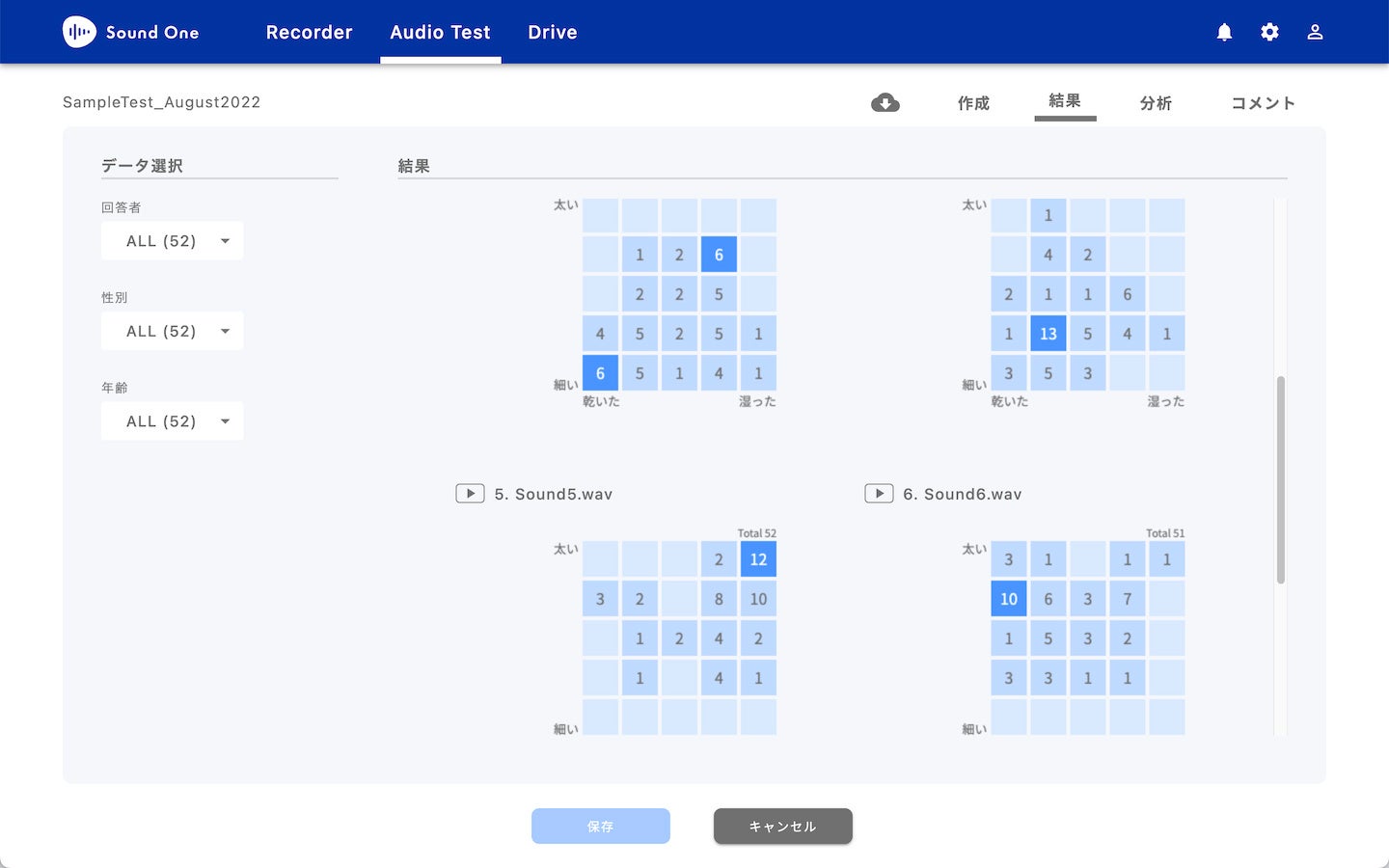Click the キャンセル cancel button

782,826
